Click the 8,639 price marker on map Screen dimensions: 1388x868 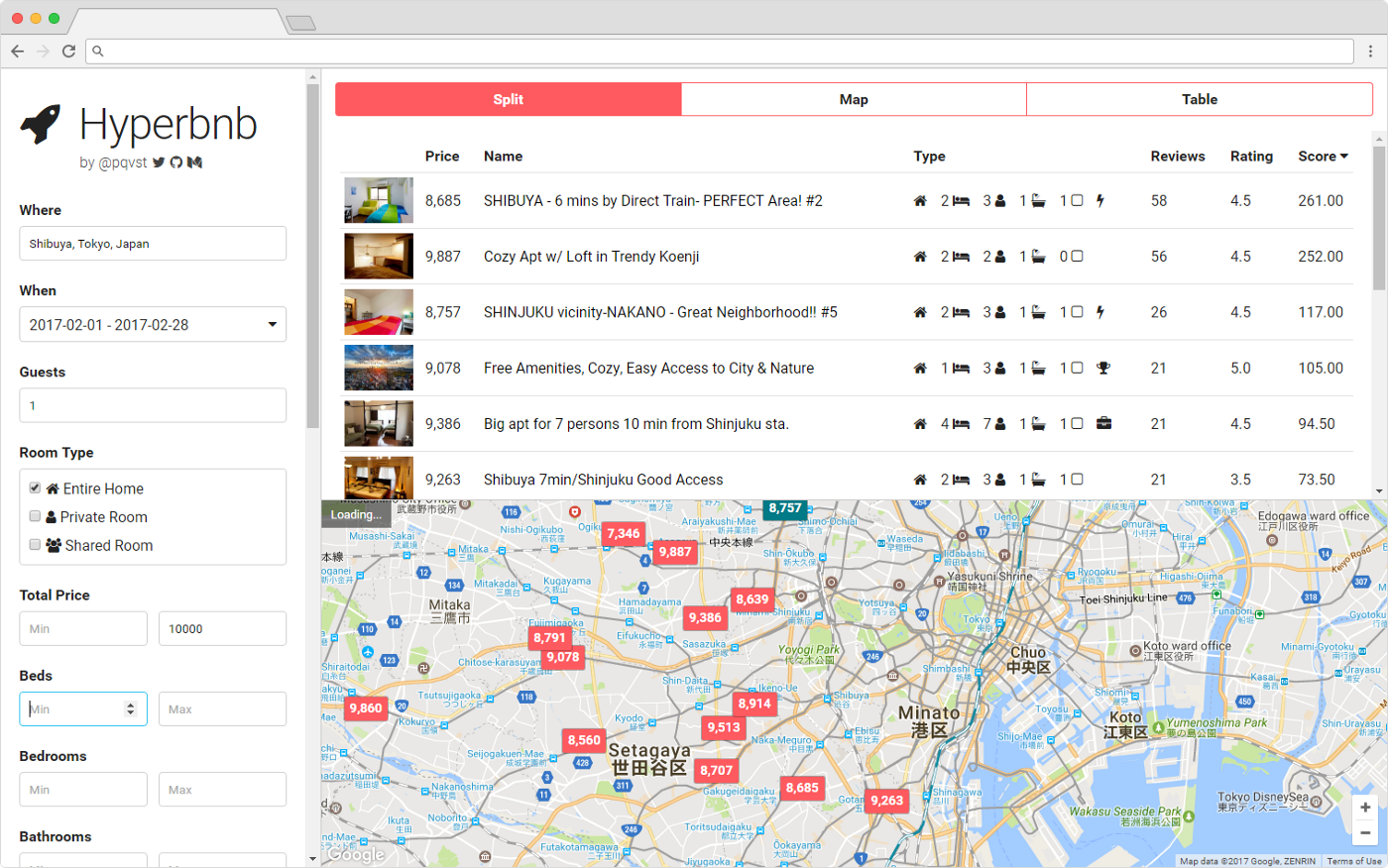[752, 599]
